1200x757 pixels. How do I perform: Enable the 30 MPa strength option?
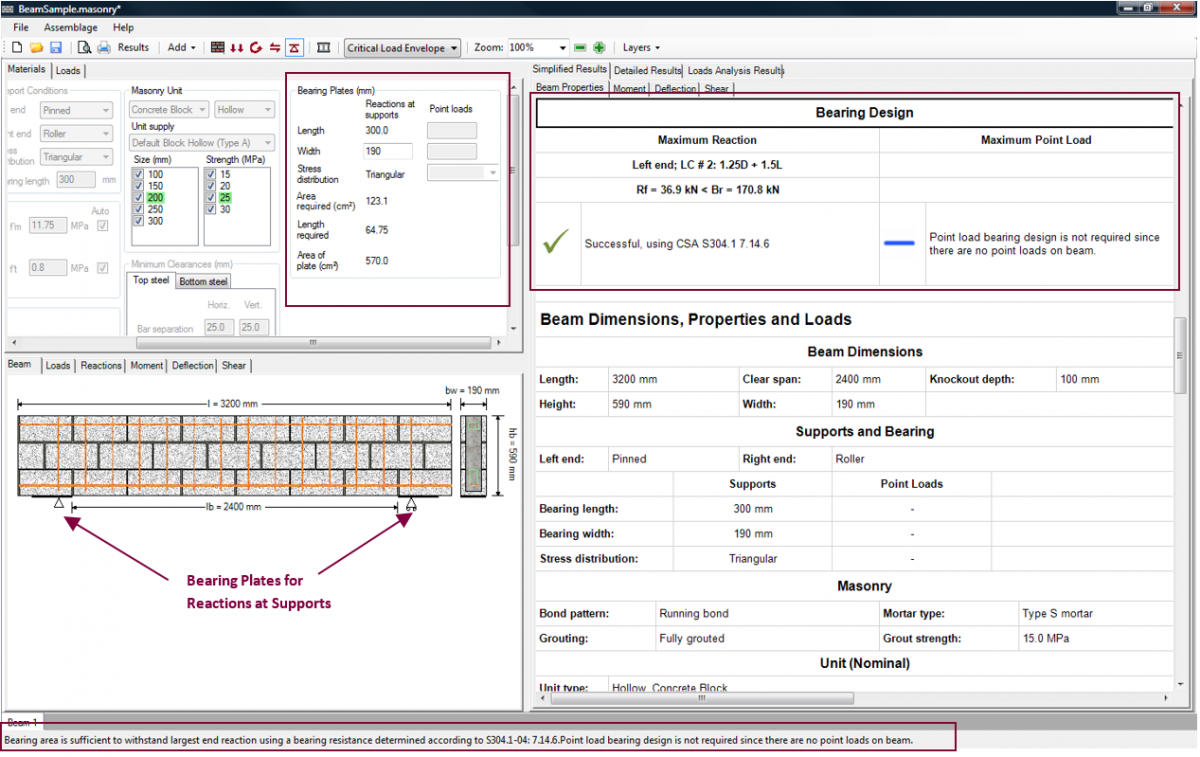point(211,210)
